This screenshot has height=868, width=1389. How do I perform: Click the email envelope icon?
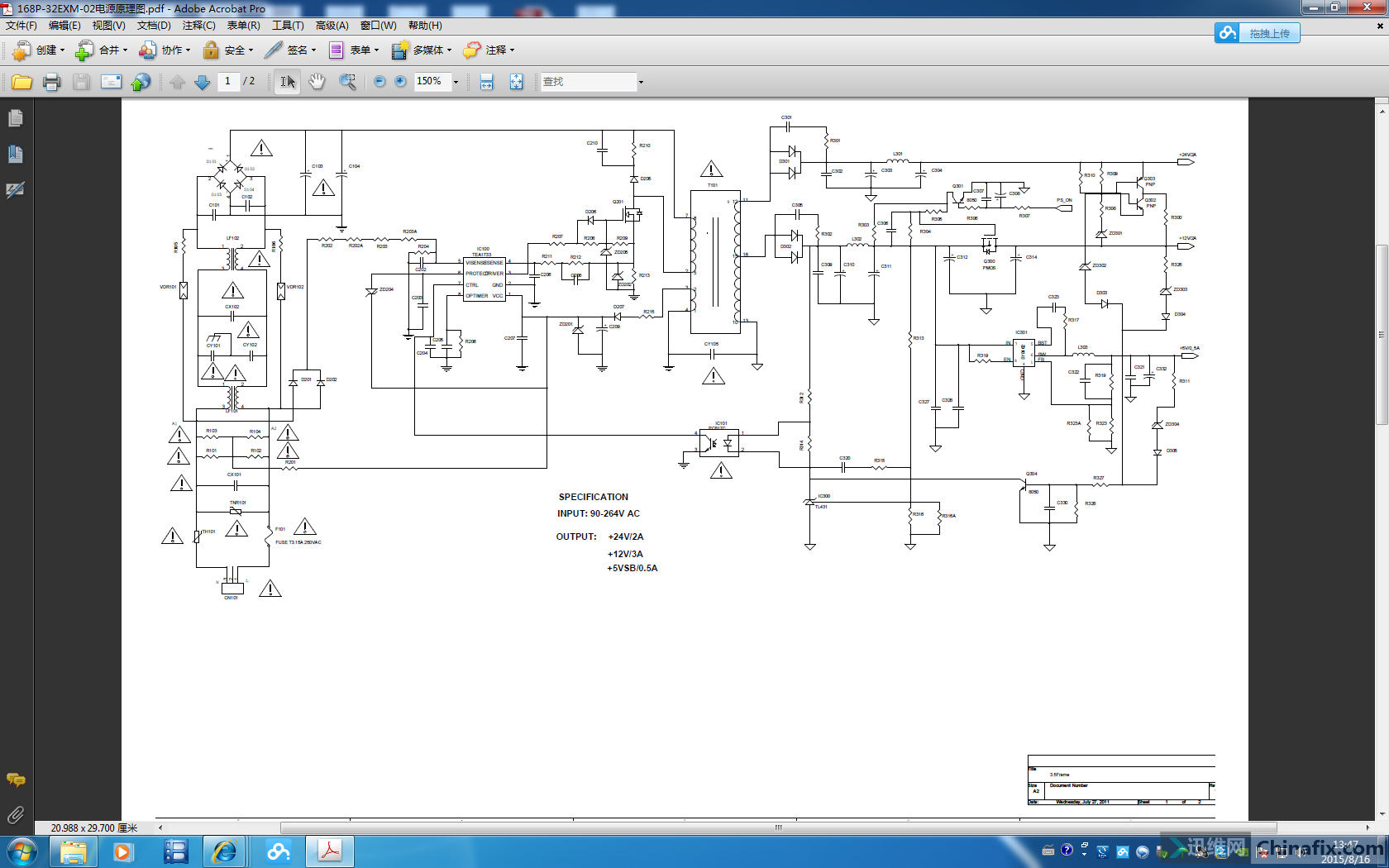point(111,82)
